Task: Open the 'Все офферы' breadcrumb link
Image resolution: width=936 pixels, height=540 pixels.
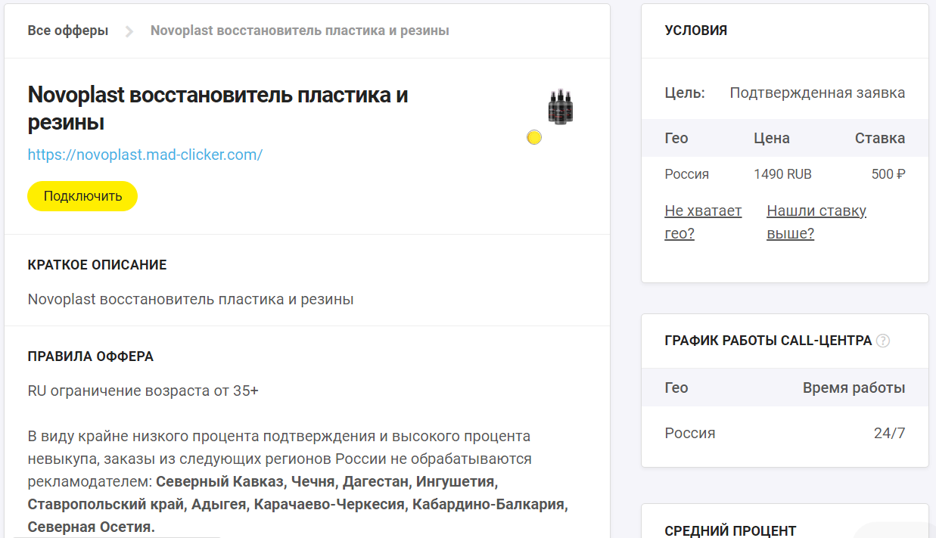Action: coord(67,30)
